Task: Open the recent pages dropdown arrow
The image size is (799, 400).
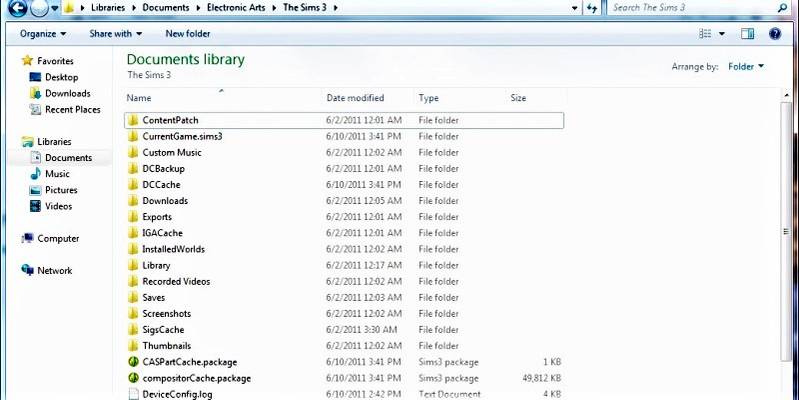Action: [x=55, y=9]
